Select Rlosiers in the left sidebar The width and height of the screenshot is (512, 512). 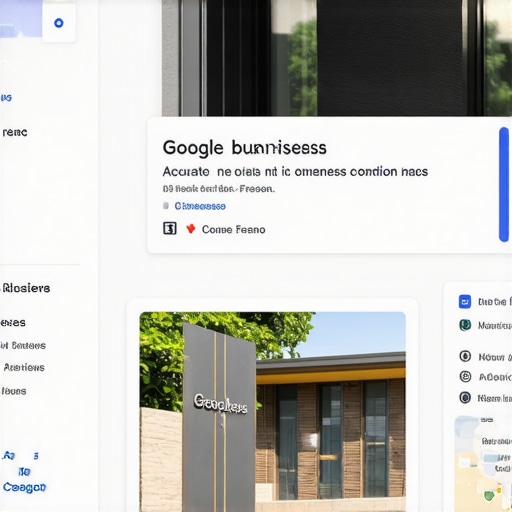click(x=26, y=288)
